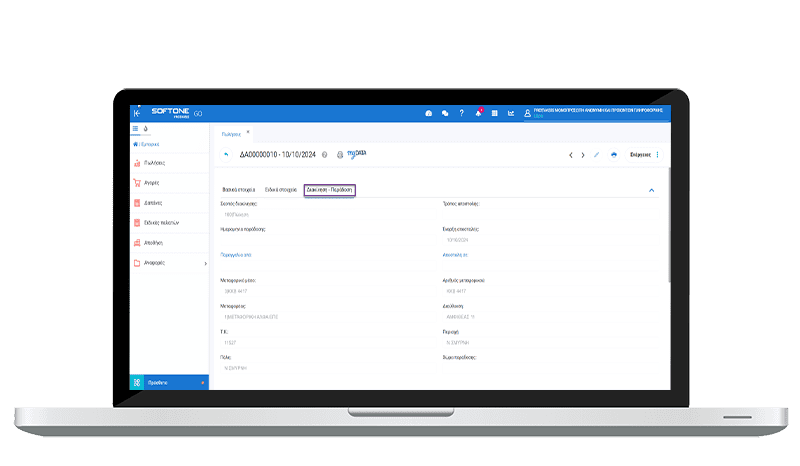Switch to the Βασικά στοιχεία tab
The image size is (800, 466).
click(x=238, y=189)
